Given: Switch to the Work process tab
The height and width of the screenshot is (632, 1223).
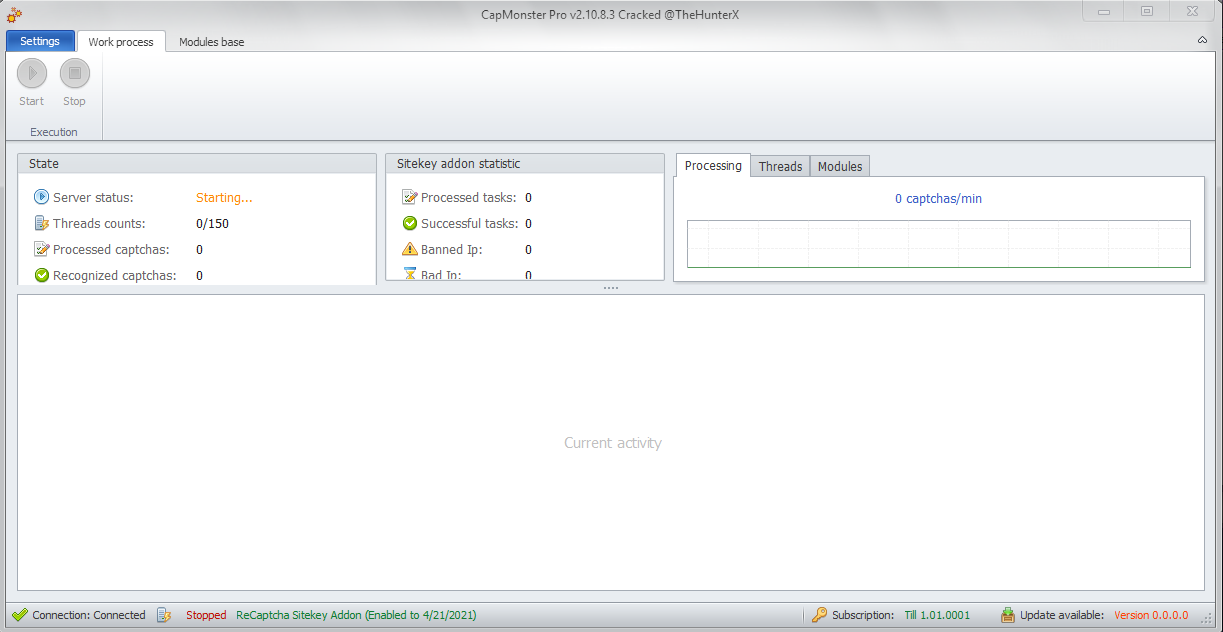Looking at the screenshot, I should pyautogui.click(x=121, y=42).
